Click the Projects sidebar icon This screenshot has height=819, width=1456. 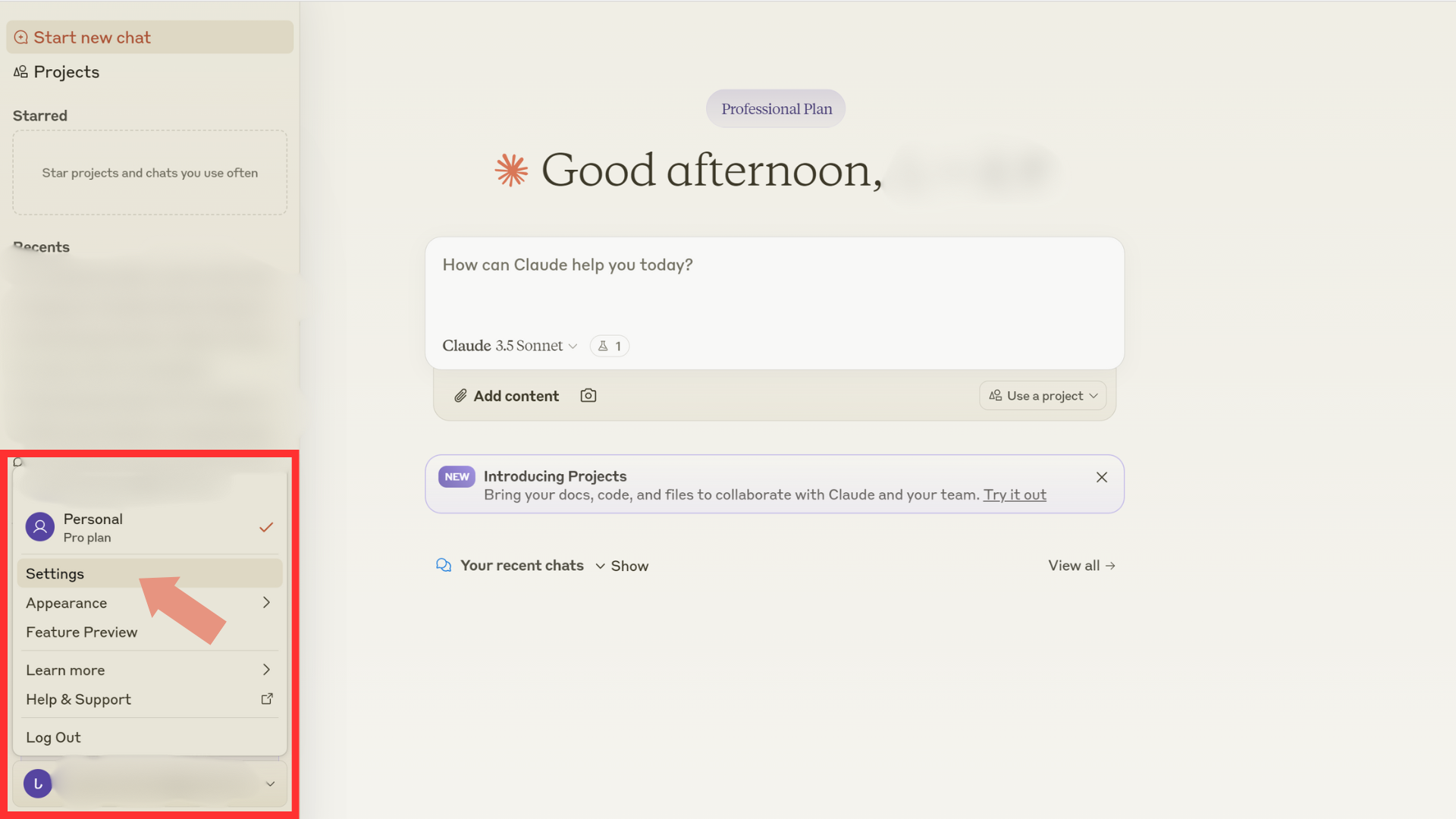coord(20,72)
